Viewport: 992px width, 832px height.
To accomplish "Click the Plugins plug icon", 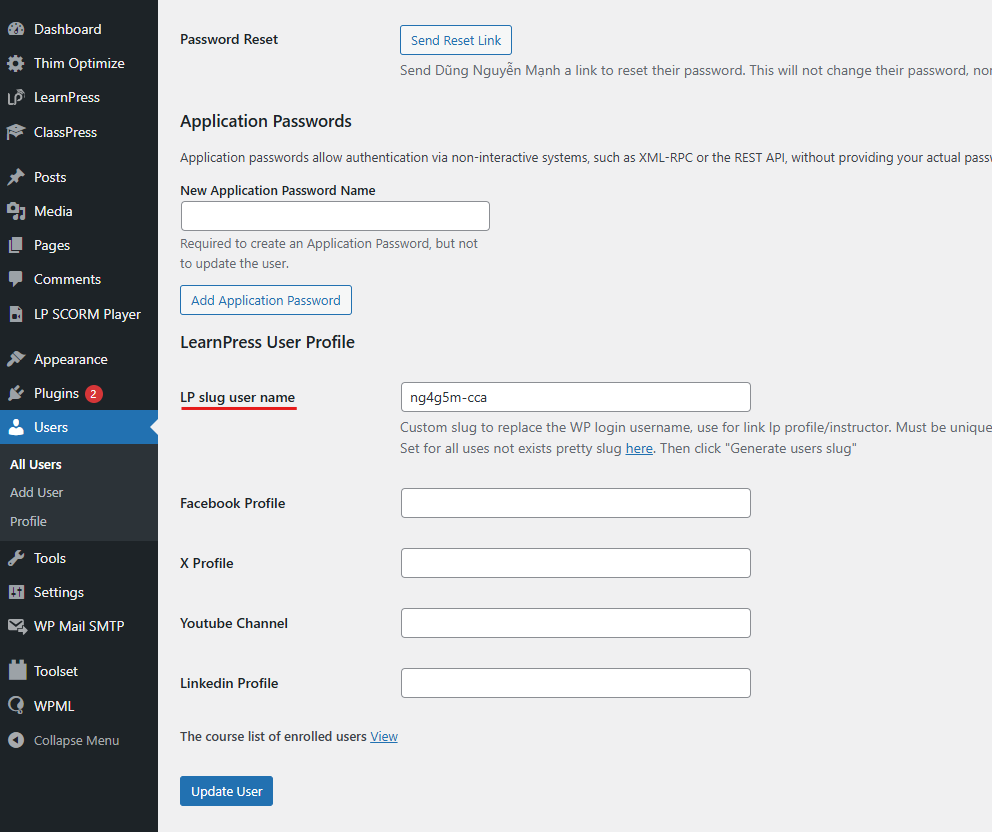I will (16, 393).
